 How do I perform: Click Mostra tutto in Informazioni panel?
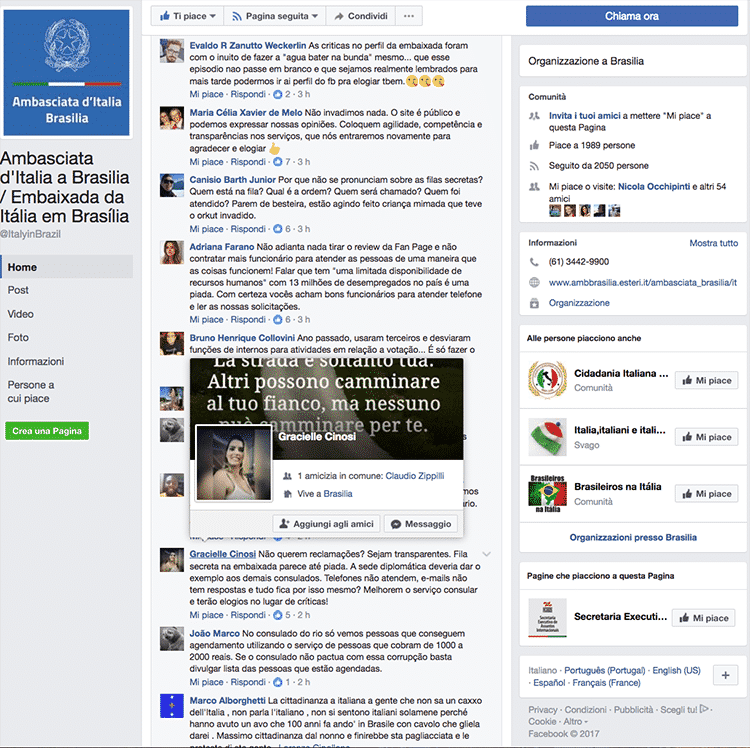(714, 243)
